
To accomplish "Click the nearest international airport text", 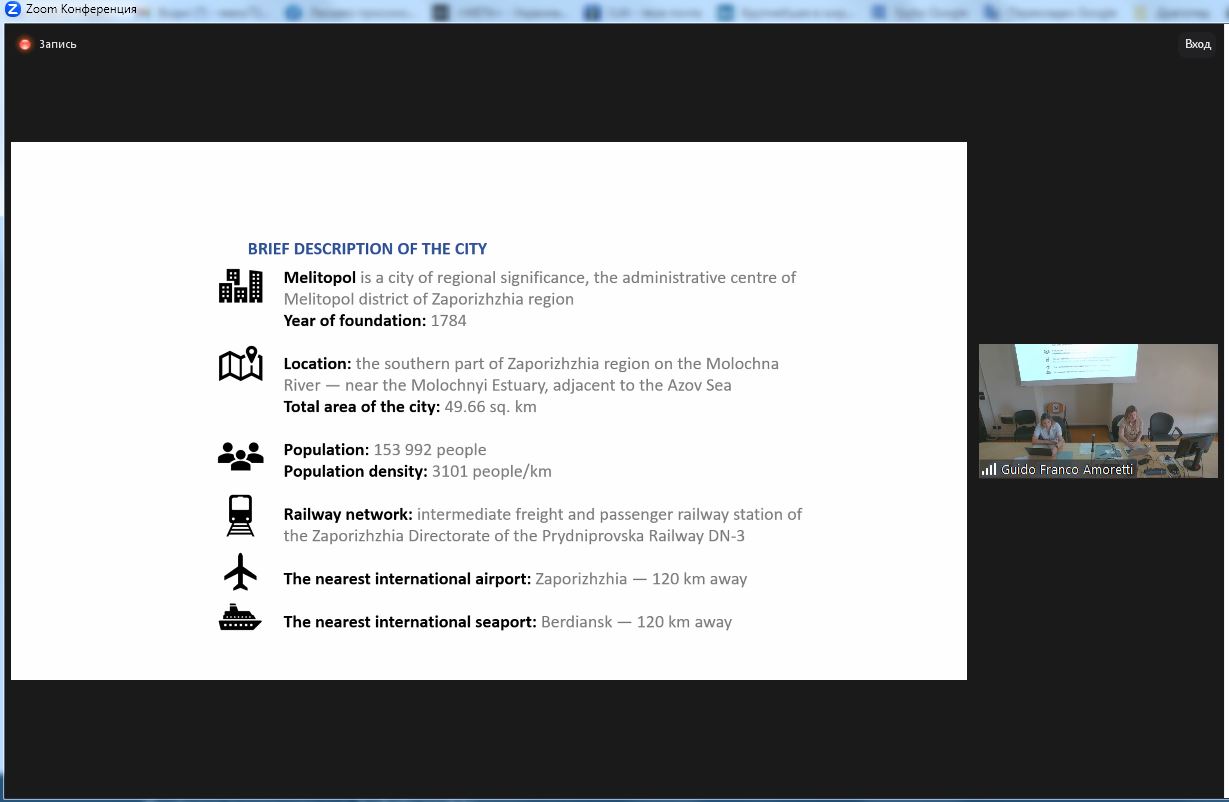I will tap(407, 579).
